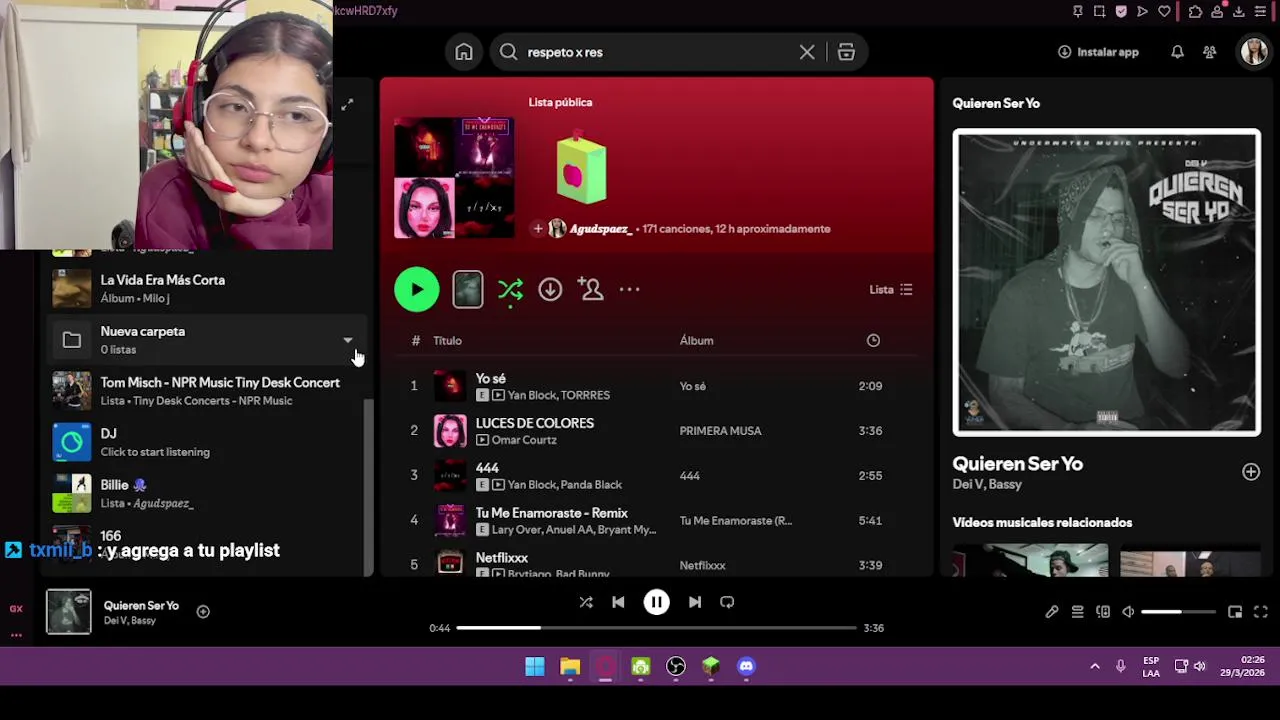Image resolution: width=1280 pixels, height=720 pixels.
Task: Enter full screen mode
Action: point(1261,612)
